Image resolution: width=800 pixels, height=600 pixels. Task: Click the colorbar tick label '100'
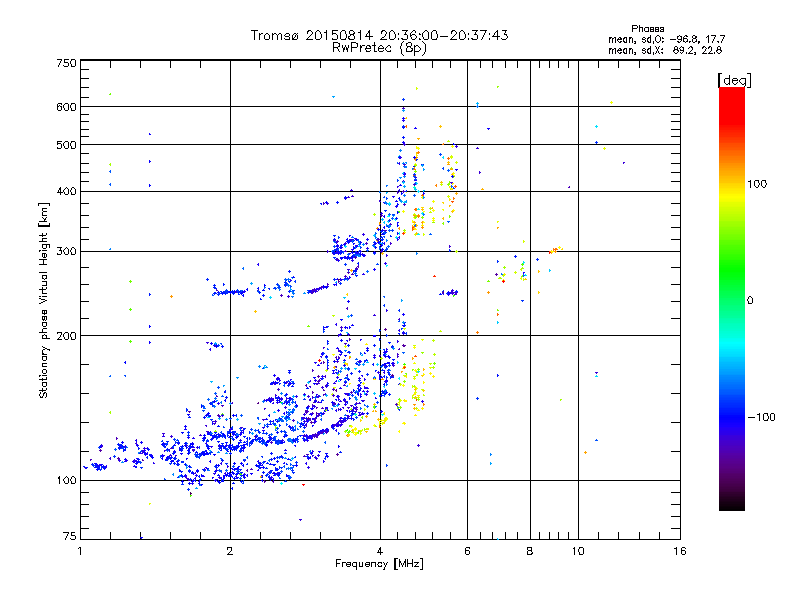(757, 184)
